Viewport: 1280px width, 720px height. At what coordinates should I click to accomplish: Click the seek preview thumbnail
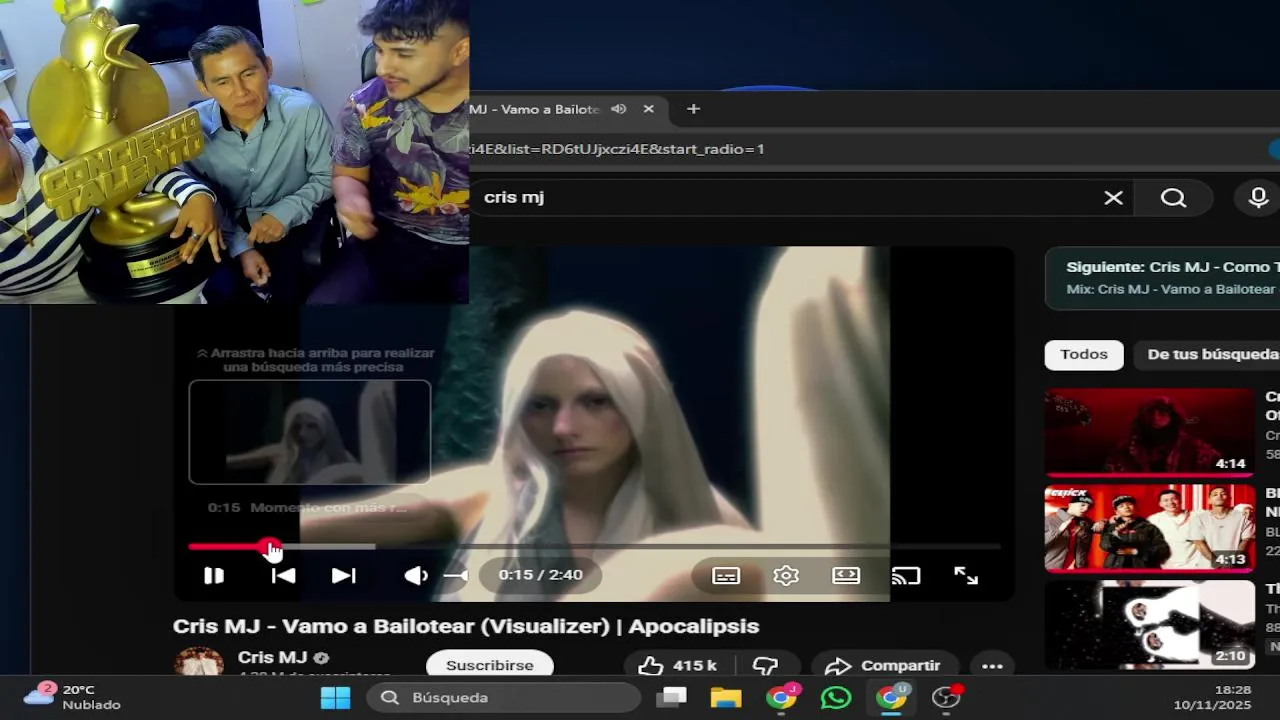[310, 432]
